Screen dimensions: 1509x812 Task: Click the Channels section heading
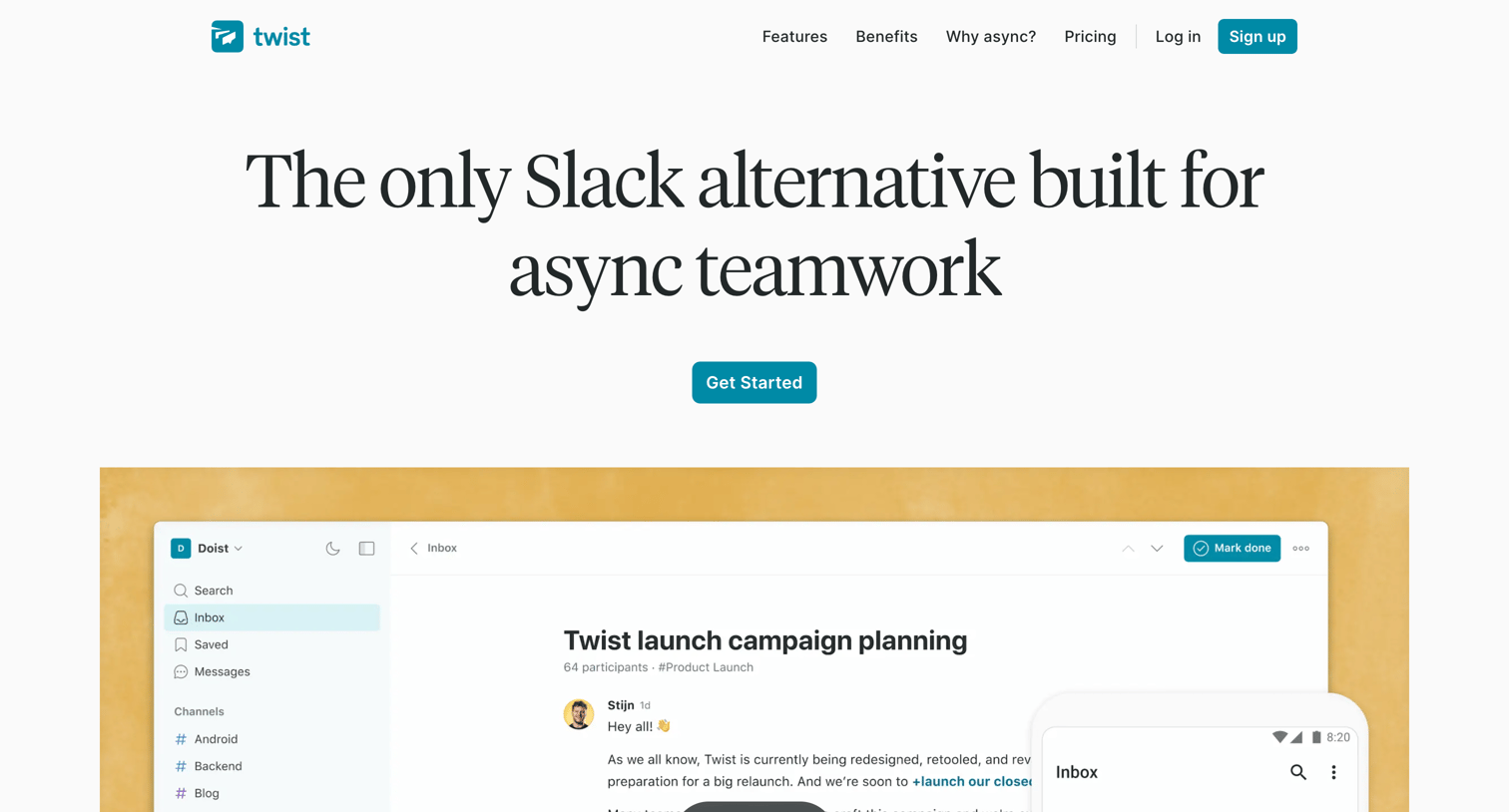coord(199,711)
